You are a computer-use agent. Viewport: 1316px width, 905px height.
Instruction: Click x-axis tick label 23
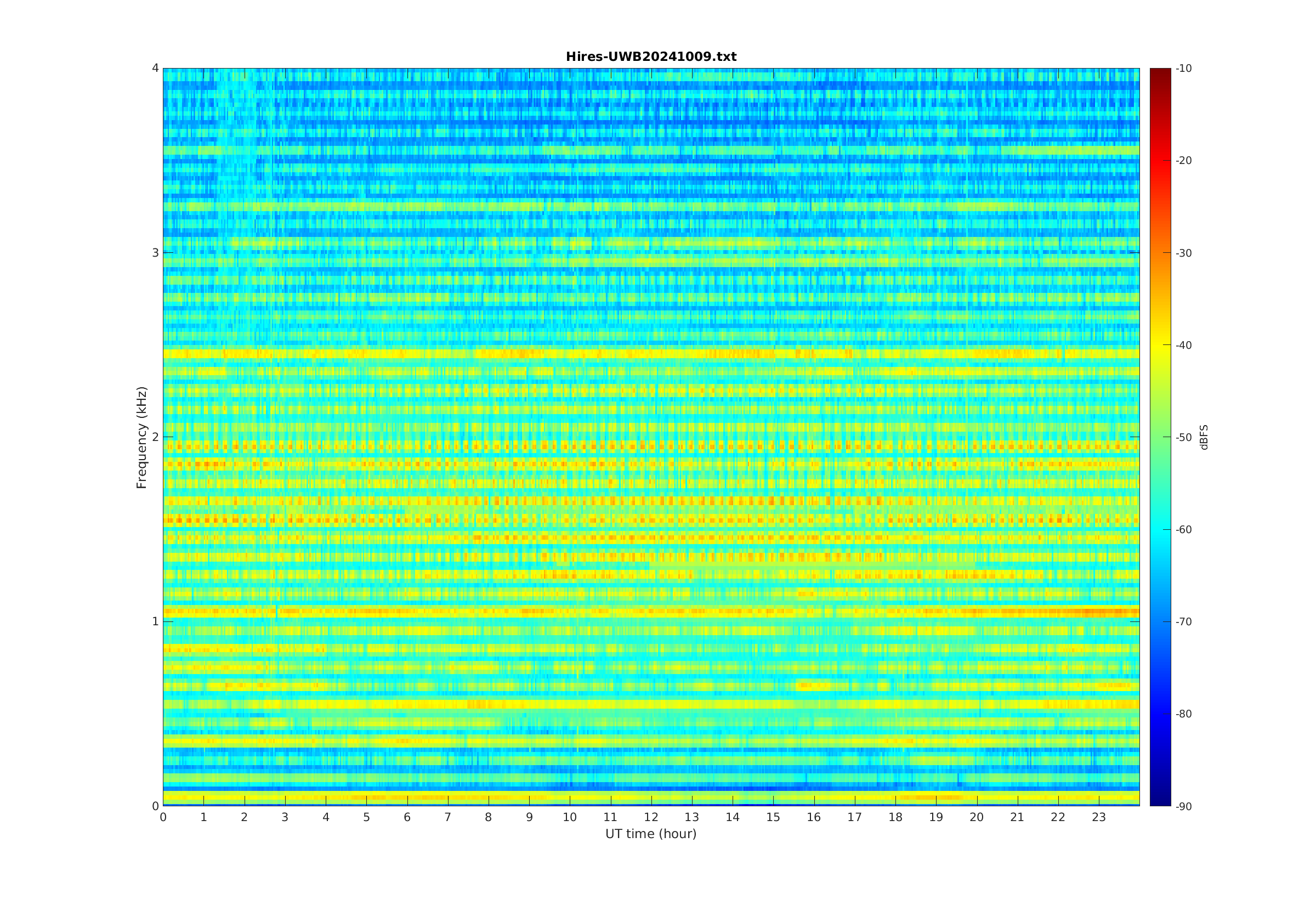pyautogui.click(x=1098, y=818)
